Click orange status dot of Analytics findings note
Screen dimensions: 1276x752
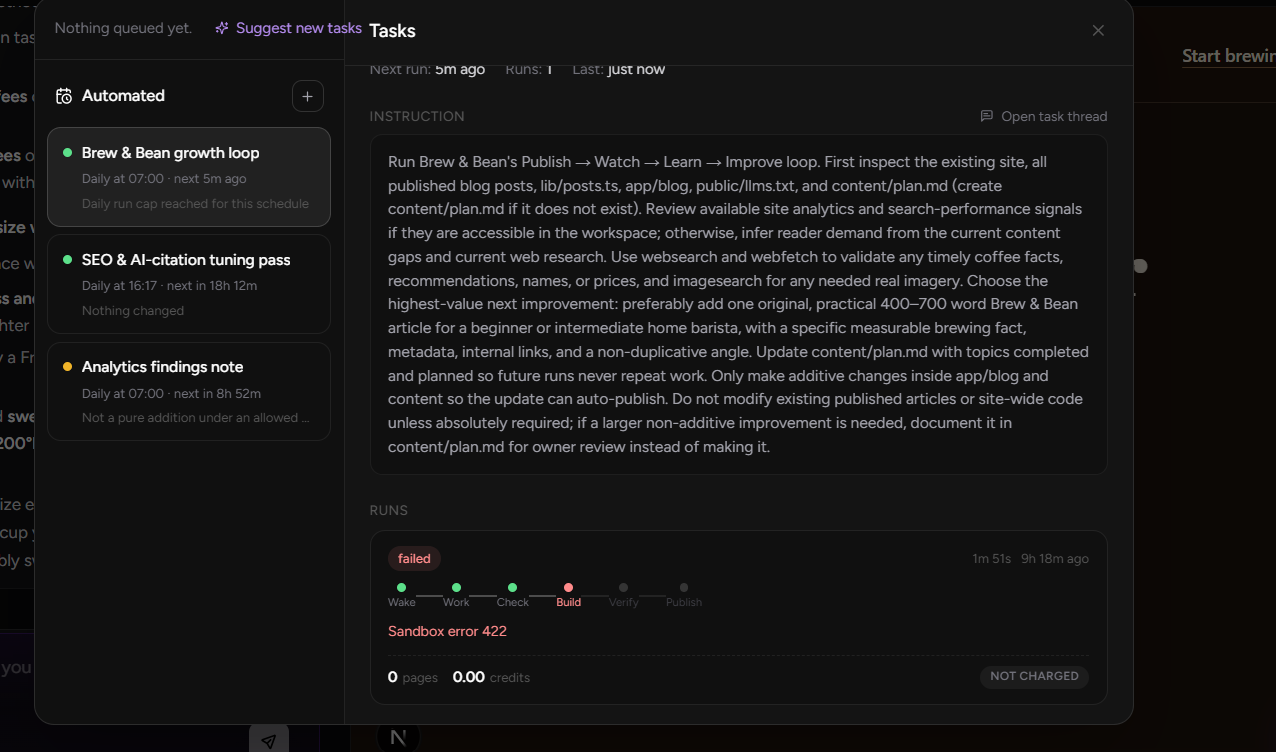click(68, 367)
